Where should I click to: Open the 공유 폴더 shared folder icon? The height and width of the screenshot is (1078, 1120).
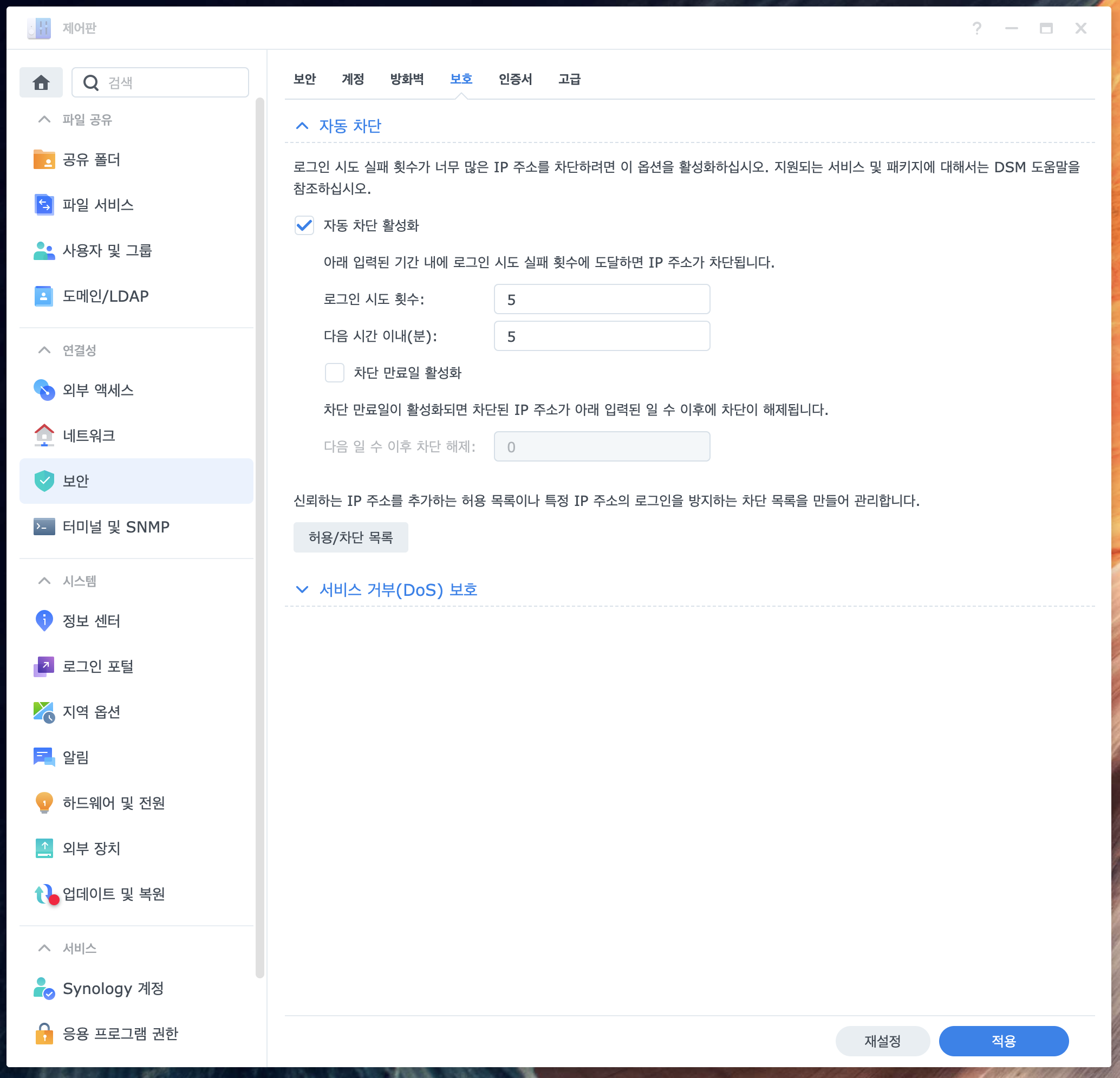(44, 159)
